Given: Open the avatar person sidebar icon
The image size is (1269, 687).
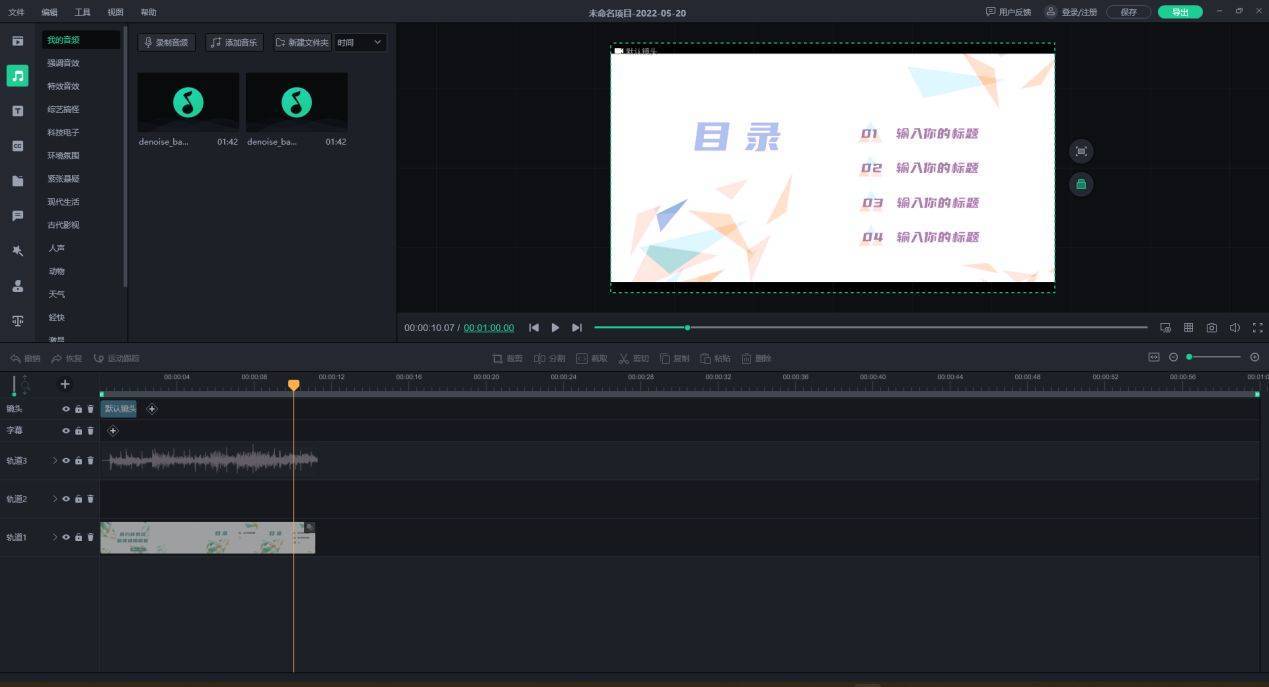Looking at the screenshot, I should [17, 286].
